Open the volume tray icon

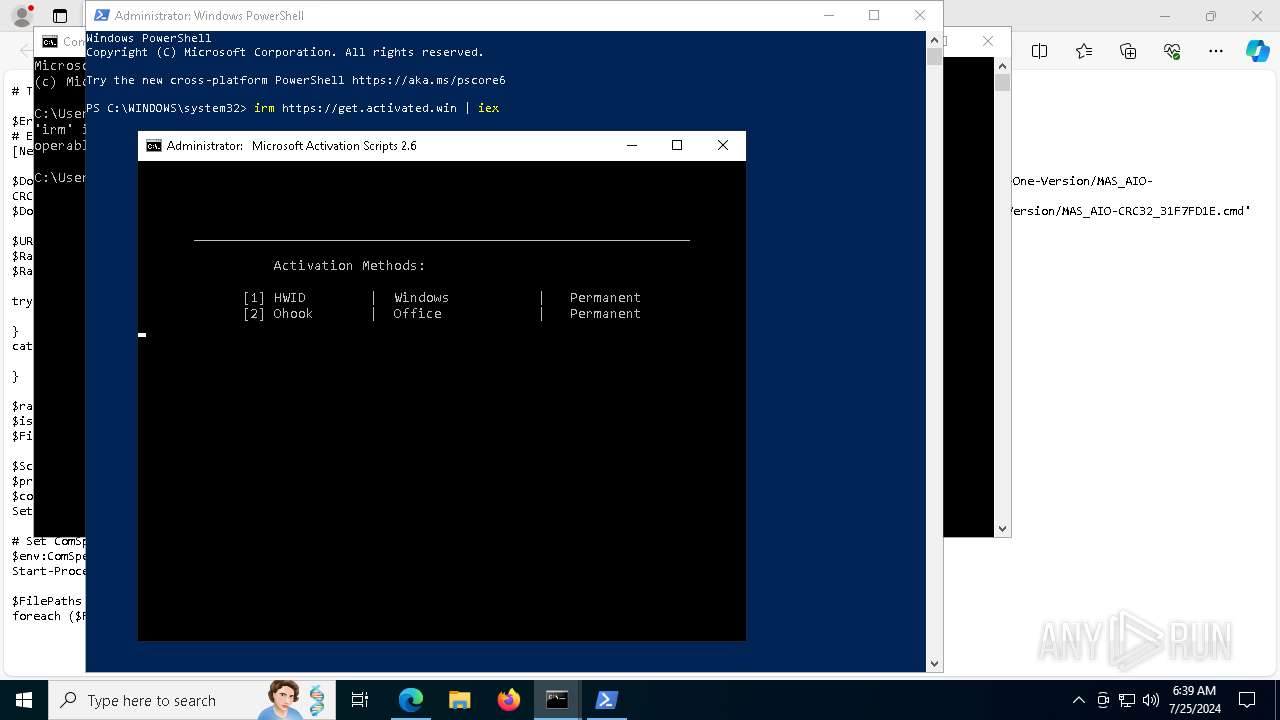1150,700
